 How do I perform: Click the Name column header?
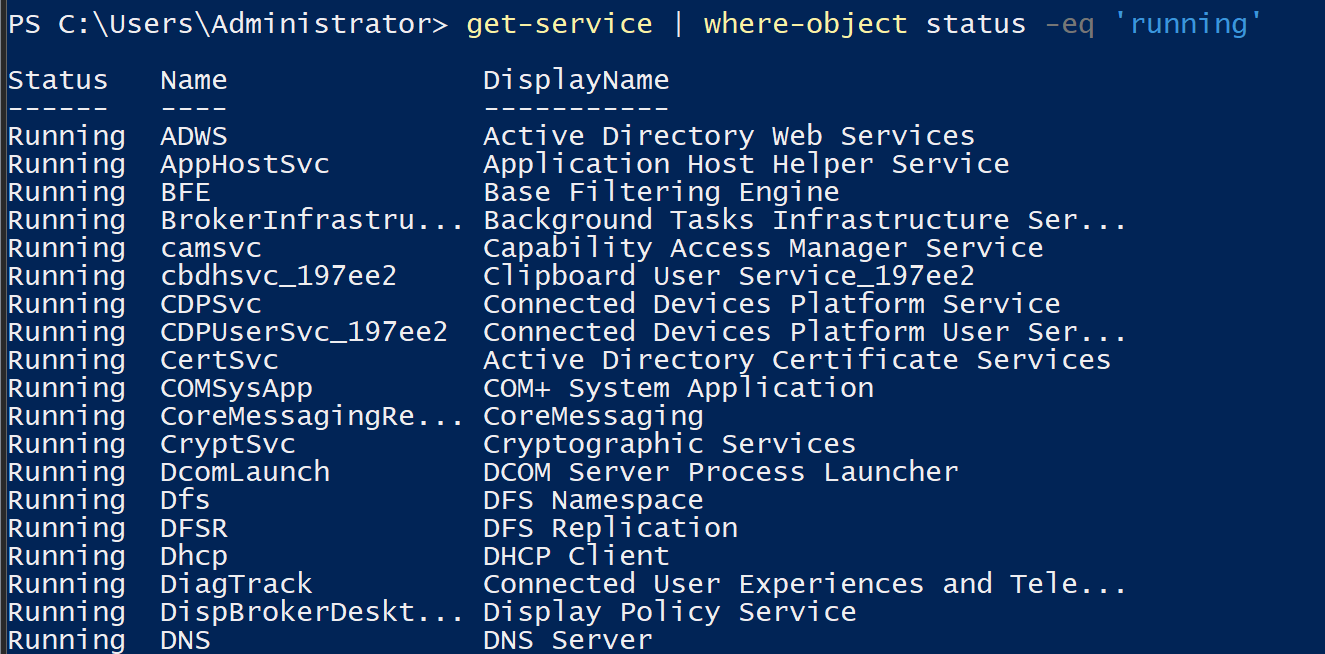(194, 80)
